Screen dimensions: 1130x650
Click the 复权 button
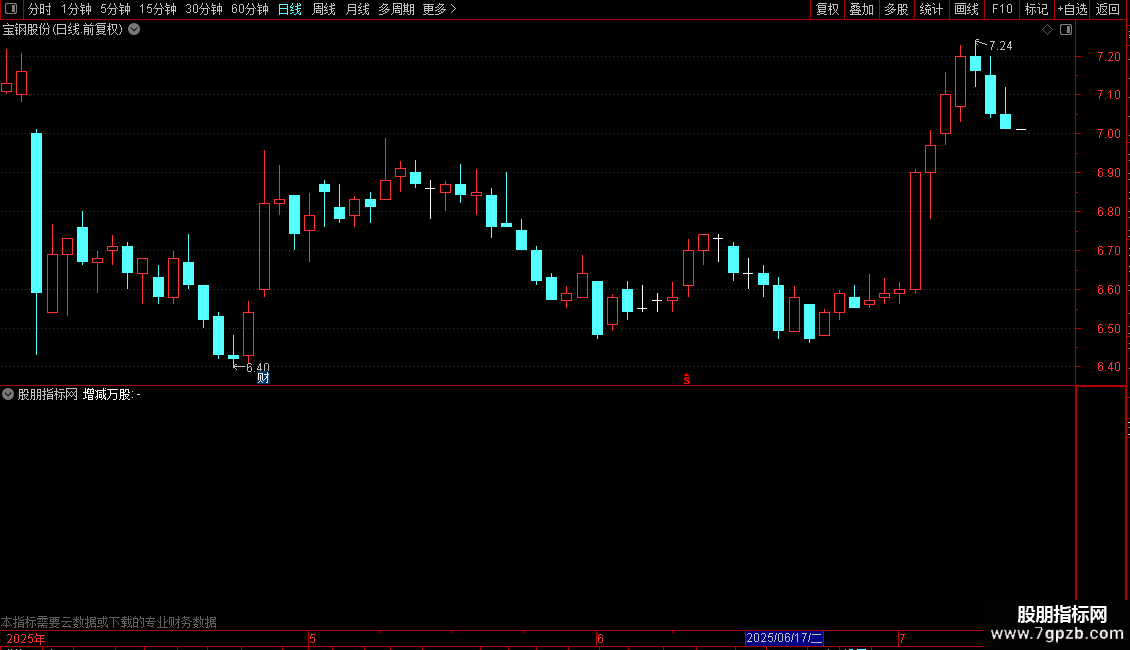tap(827, 9)
